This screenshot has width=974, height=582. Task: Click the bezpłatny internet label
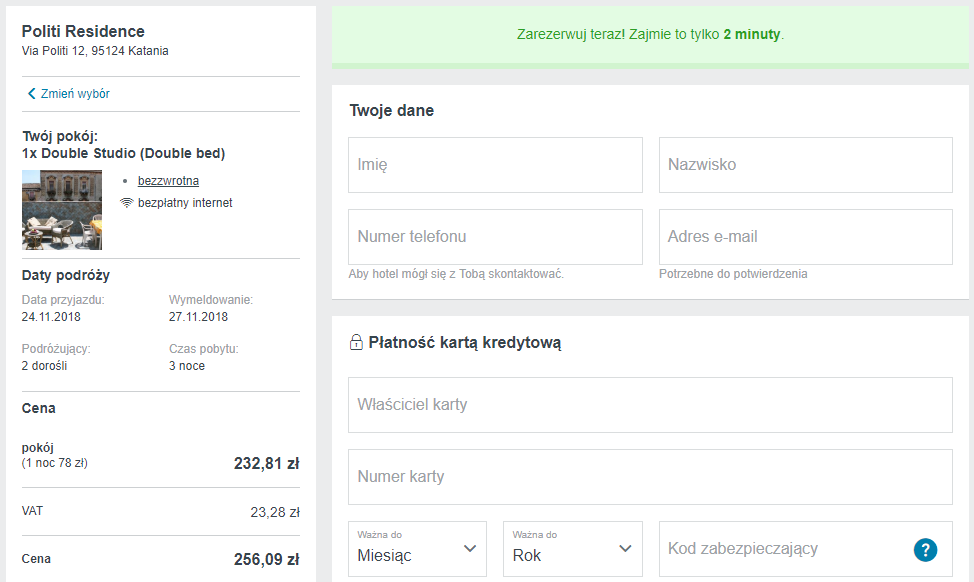tap(185, 203)
